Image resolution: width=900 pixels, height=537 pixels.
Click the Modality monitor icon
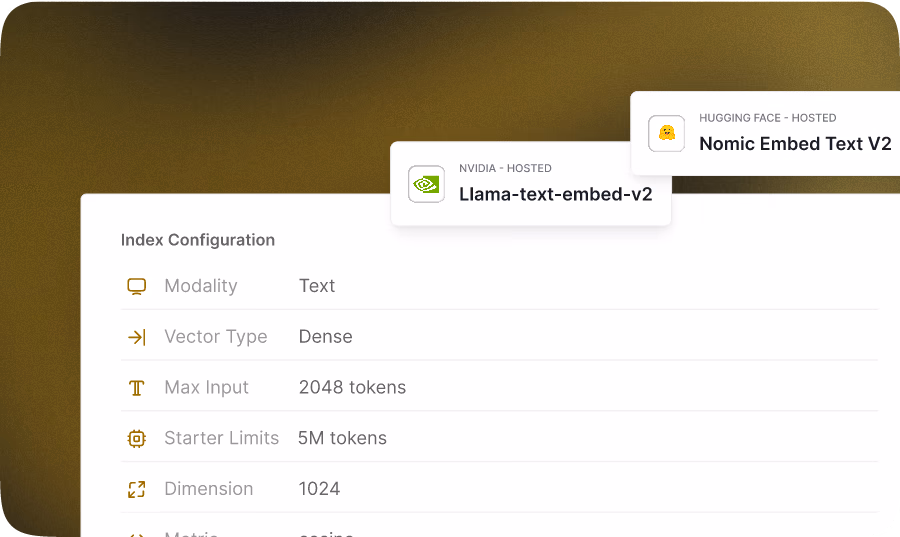(137, 286)
